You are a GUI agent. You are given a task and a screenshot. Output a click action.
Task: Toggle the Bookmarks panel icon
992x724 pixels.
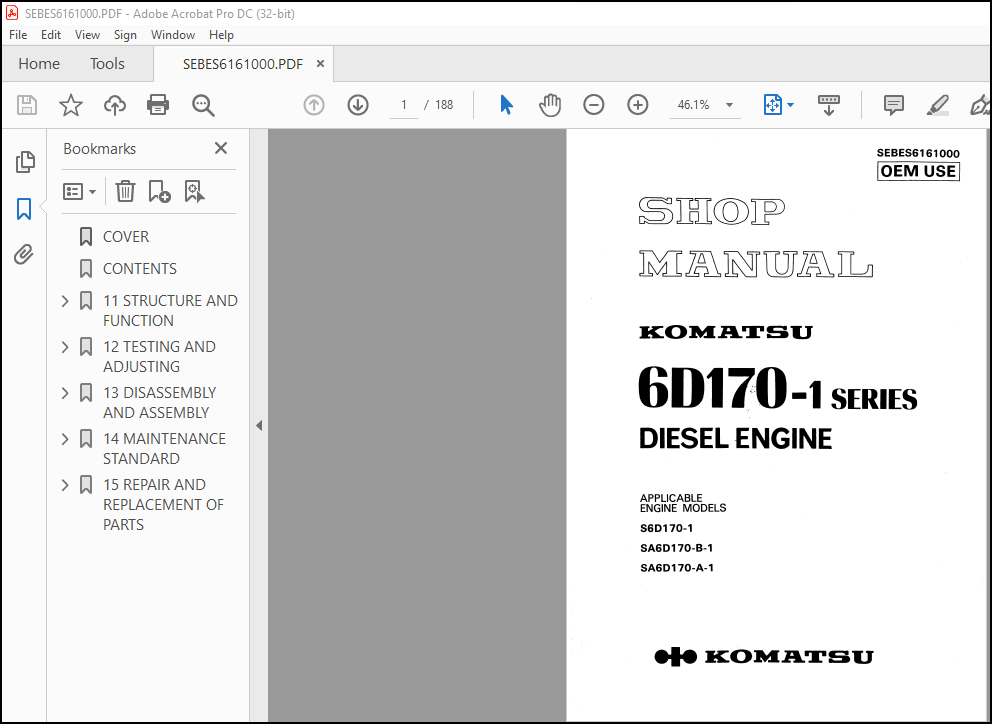tap(24, 209)
